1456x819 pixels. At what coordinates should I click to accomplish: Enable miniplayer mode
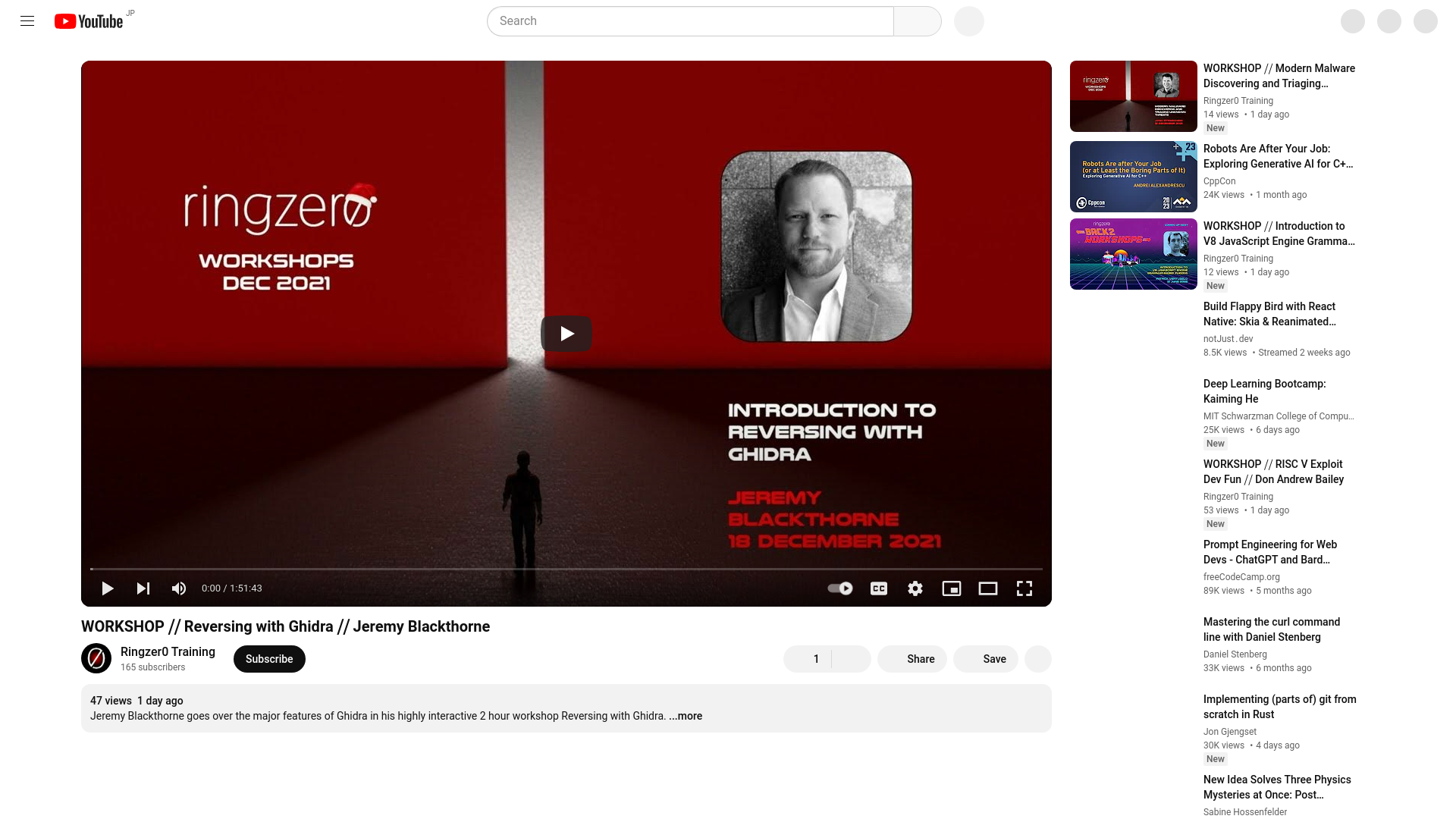[x=952, y=588]
